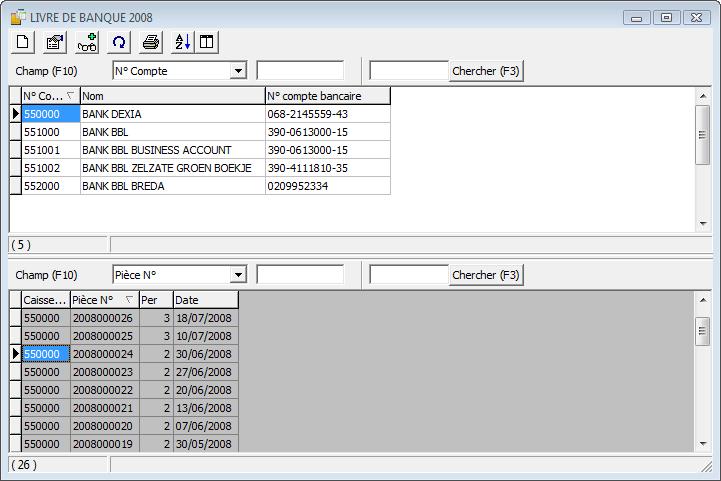The height and width of the screenshot is (481, 721).
Task: Click the Caisse... column header
Action: (46, 300)
